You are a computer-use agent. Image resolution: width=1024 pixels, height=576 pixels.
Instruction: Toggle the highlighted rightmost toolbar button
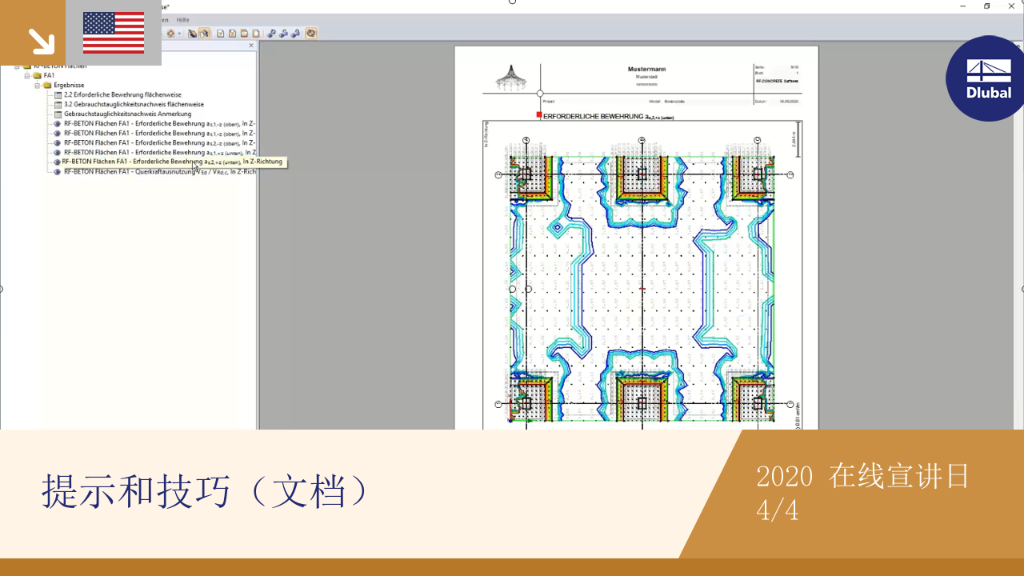click(311, 33)
